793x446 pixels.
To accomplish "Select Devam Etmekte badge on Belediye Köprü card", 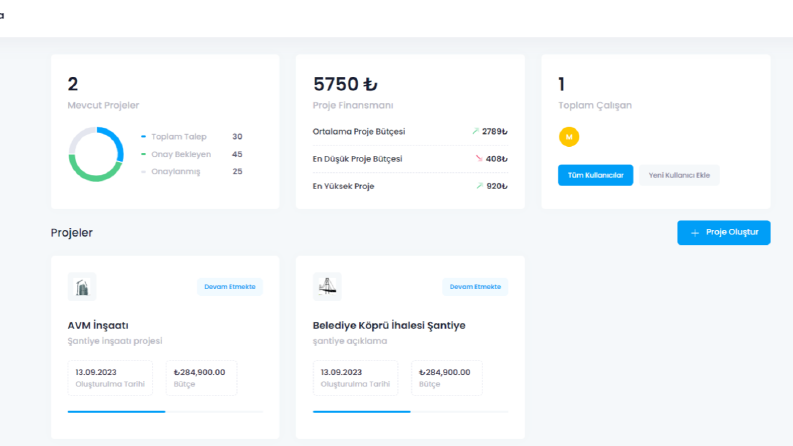I will [475, 287].
